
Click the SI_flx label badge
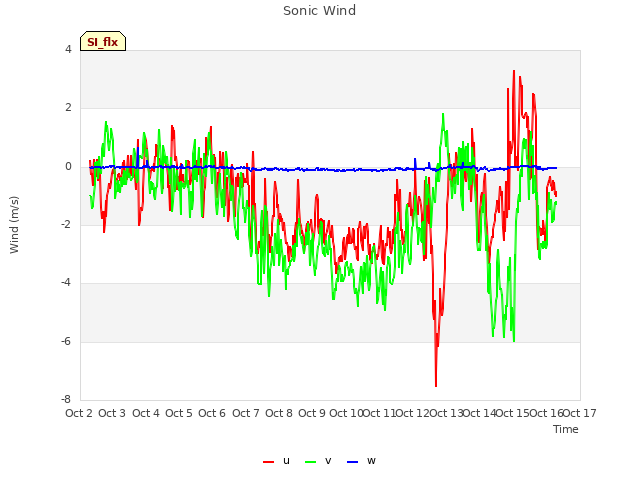(x=103, y=41)
